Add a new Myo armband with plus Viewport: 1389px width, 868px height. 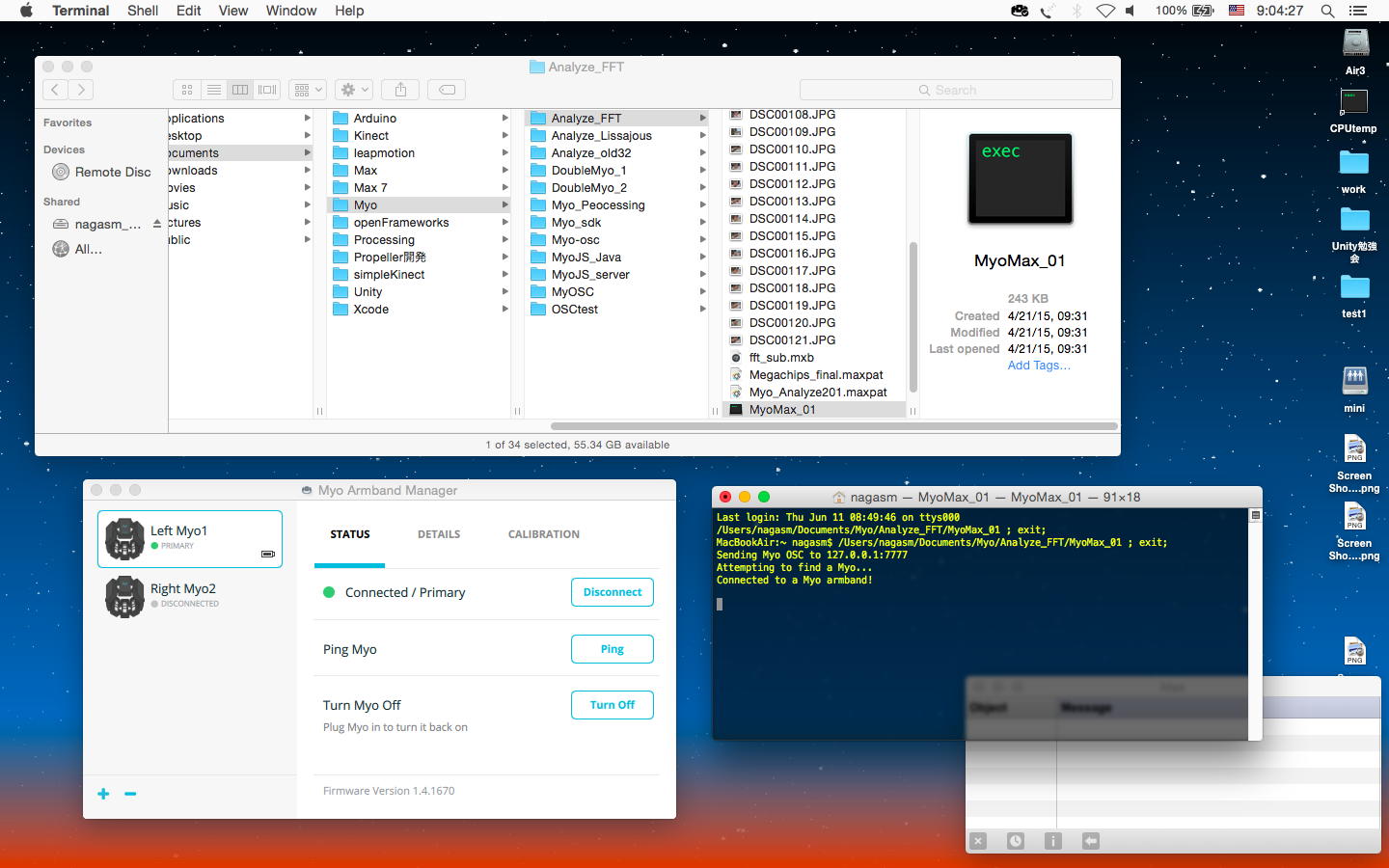point(103,794)
